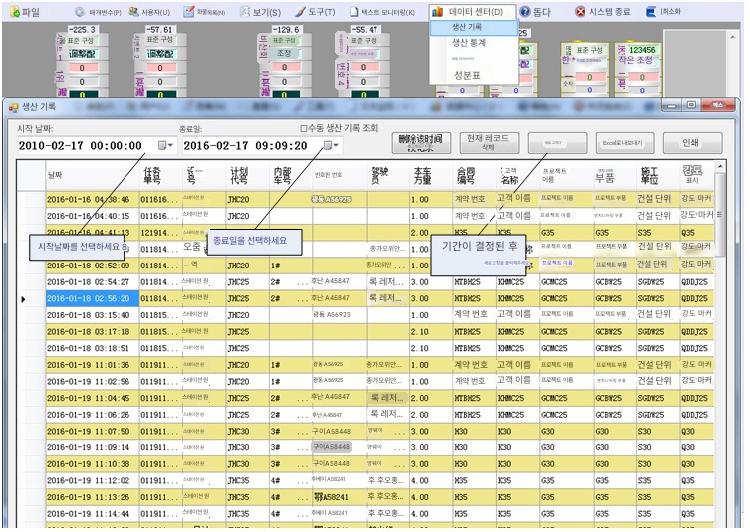The height and width of the screenshot is (532, 750).
Task: Open the 파일 (File) menu icon
Action: coord(15,12)
